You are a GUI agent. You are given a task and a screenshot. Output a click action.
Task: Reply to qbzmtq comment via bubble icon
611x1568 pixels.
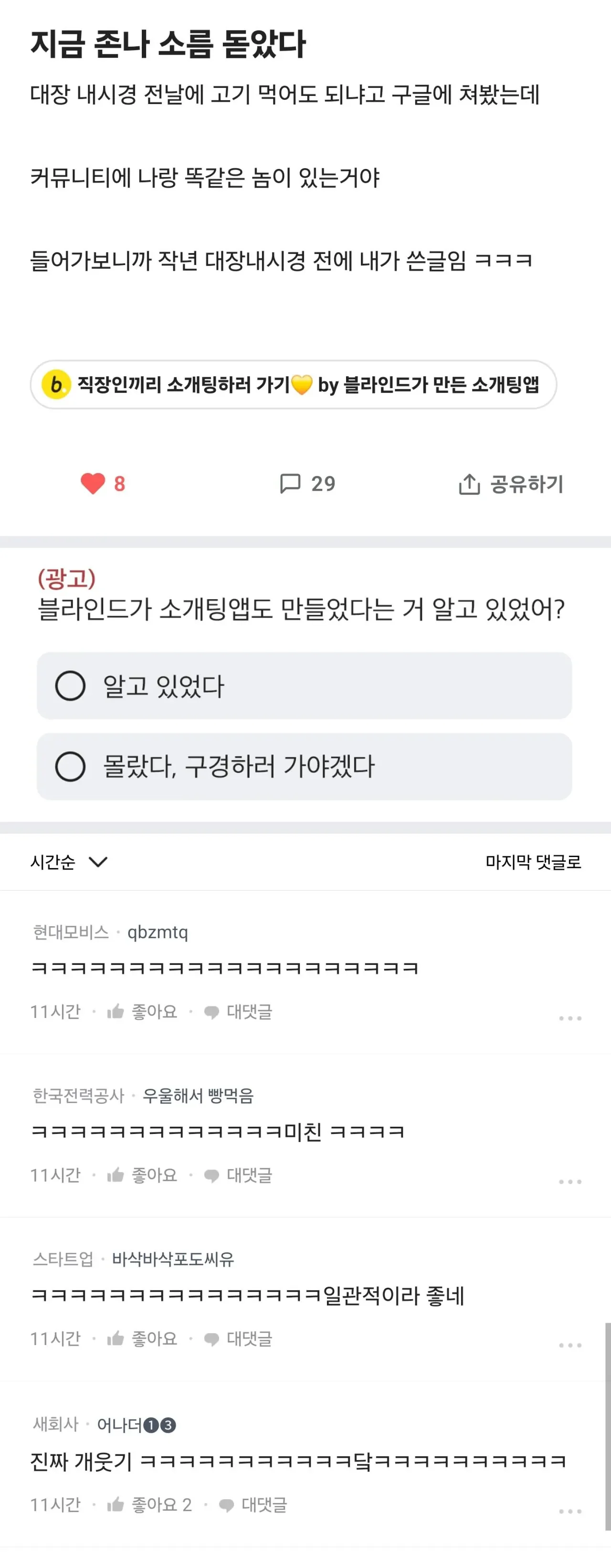[x=212, y=1012]
